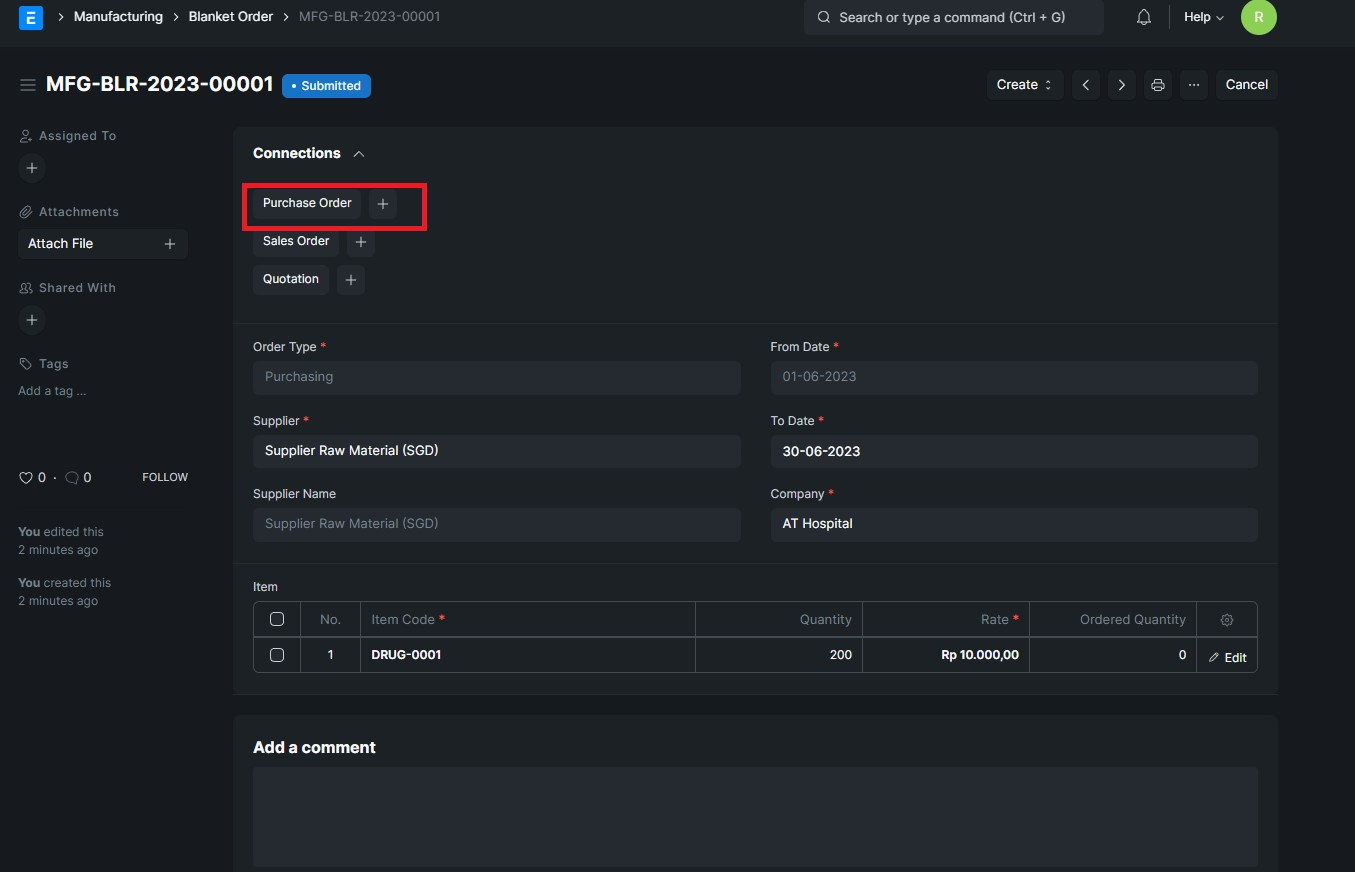Viewport: 1355px width, 872px height.
Task: Click the ERPNext home logo
Action: (30, 17)
